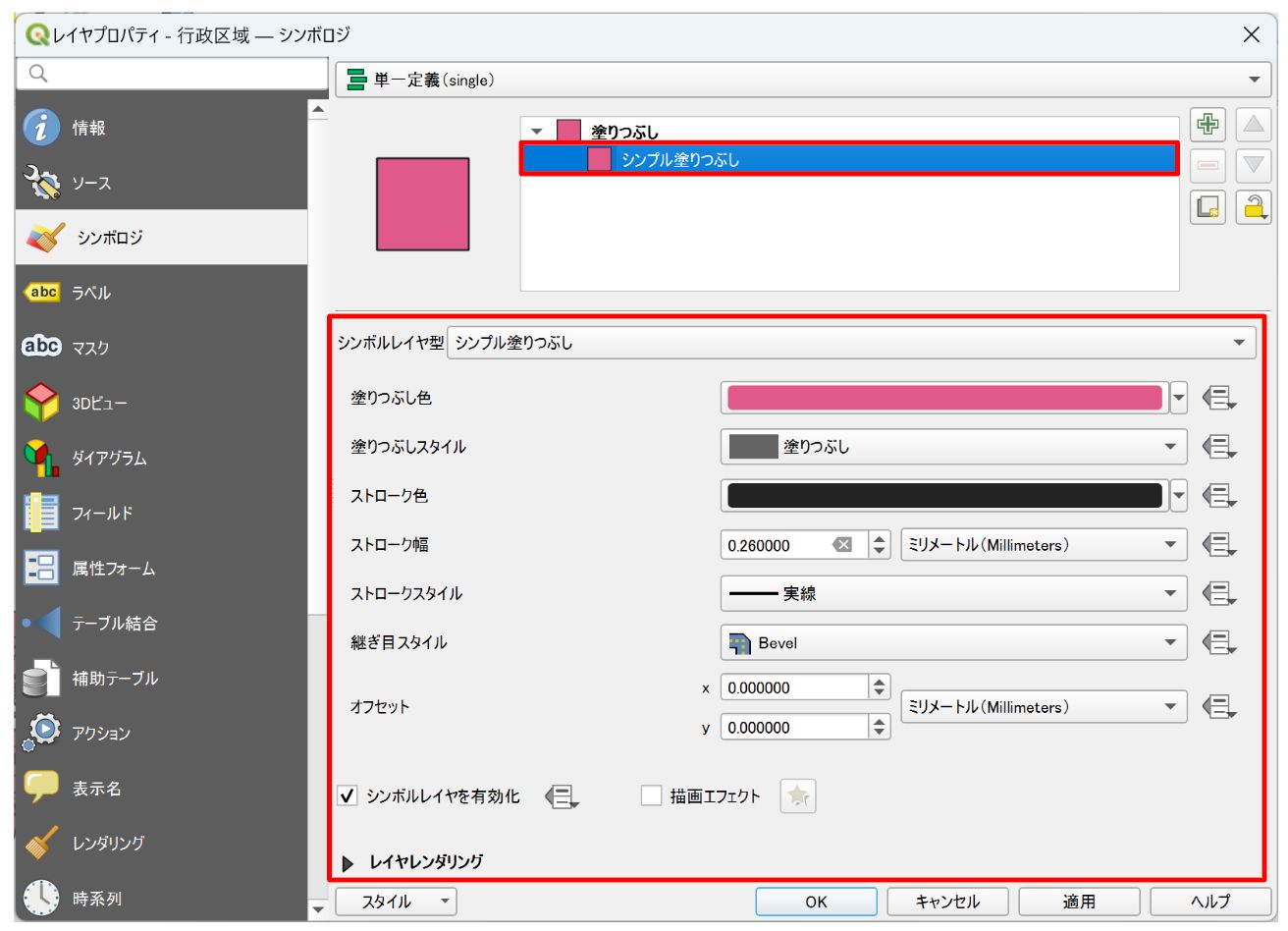Open data-defined override for ストロークスタイル
Viewport: 1288px width, 931px height.
click(x=1219, y=594)
